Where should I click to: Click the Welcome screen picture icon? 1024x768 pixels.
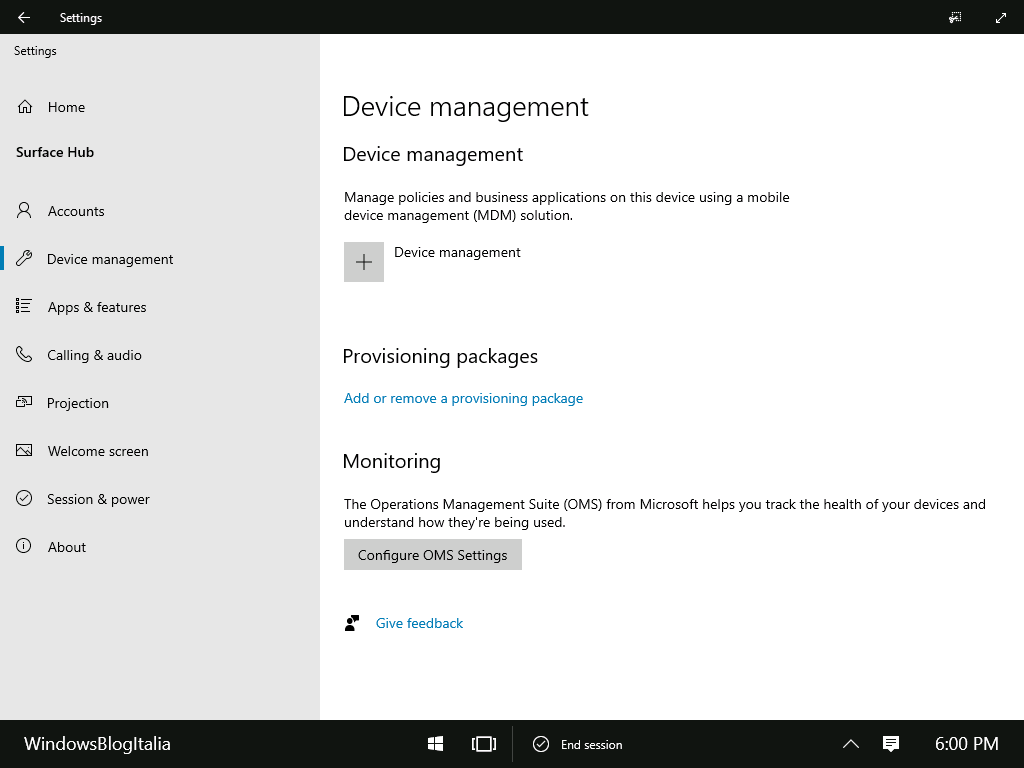pyautogui.click(x=24, y=451)
